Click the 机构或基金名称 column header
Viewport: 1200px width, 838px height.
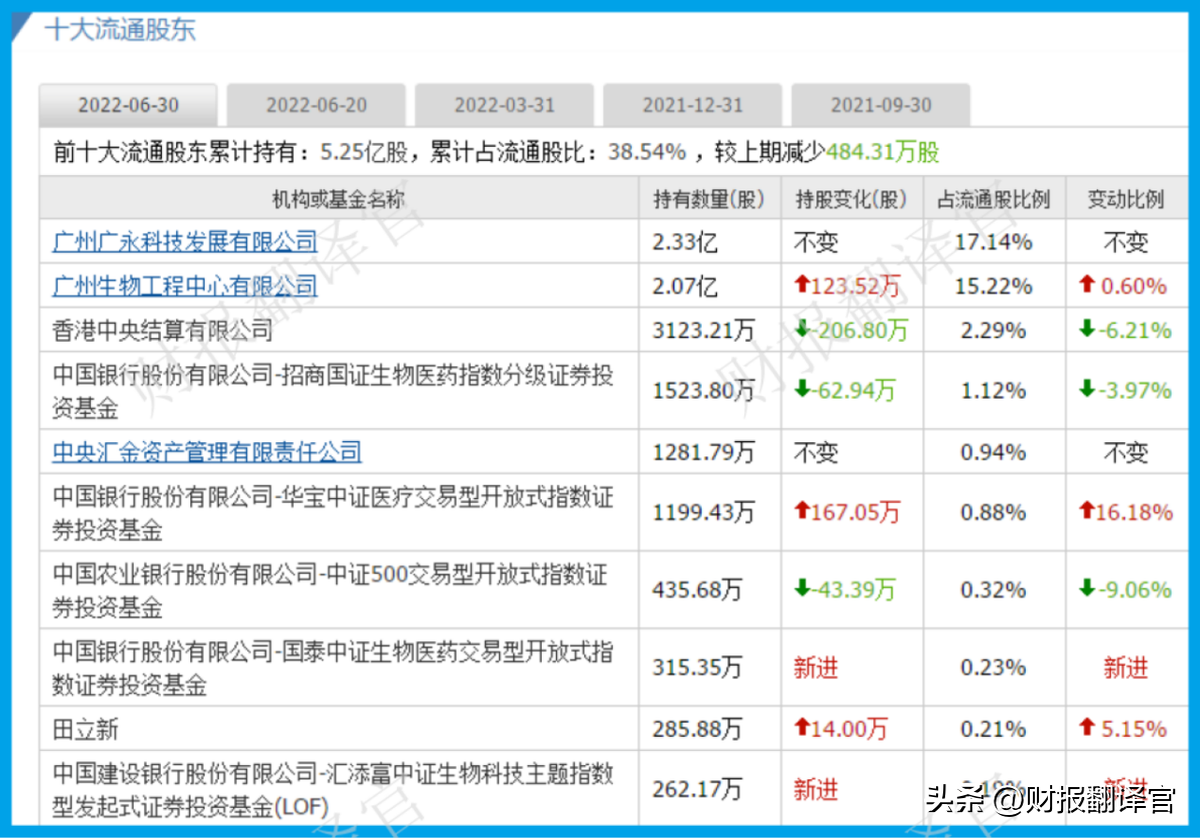[339, 199]
